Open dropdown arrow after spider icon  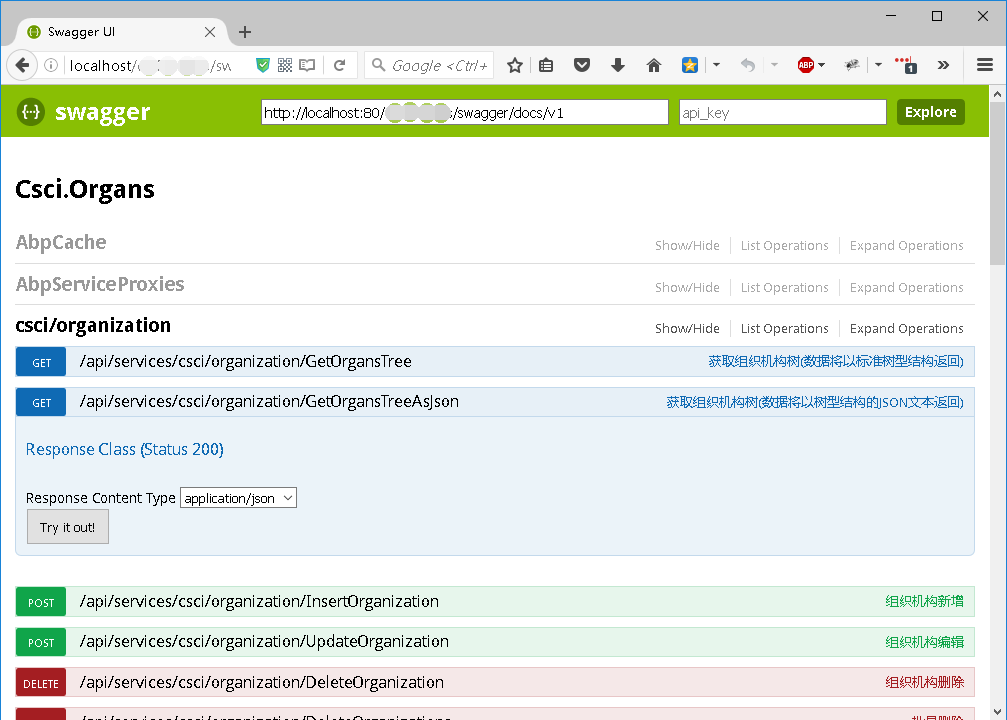point(878,65)
